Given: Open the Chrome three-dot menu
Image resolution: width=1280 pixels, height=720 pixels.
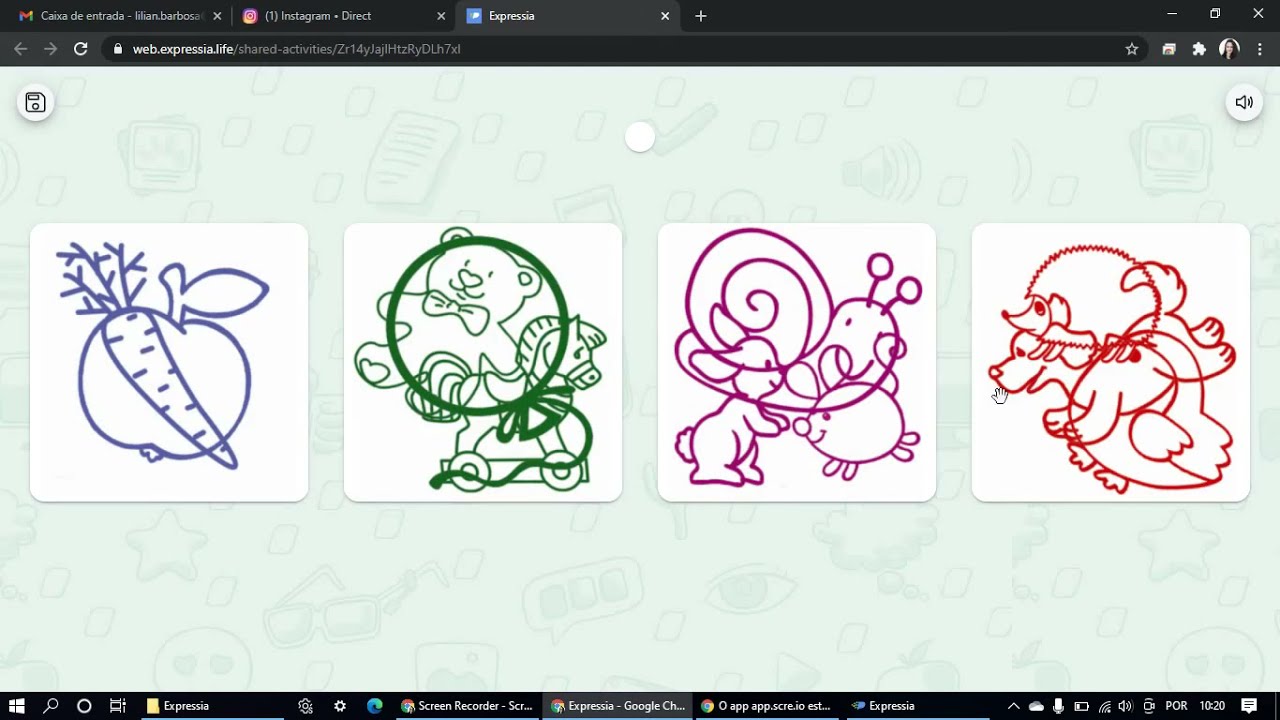Looking at the screenshot, I should tap(1260, 49).
